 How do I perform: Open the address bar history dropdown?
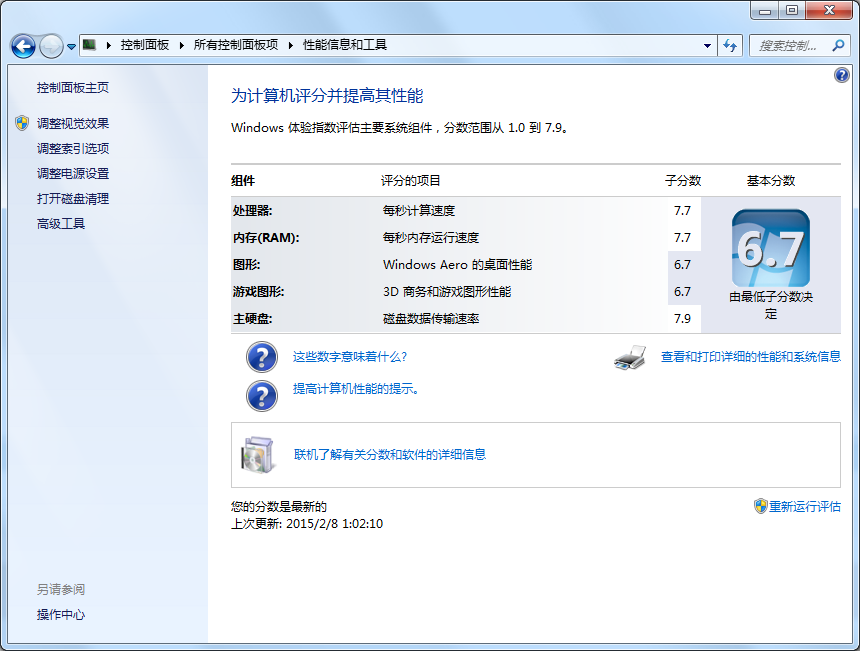708,46
